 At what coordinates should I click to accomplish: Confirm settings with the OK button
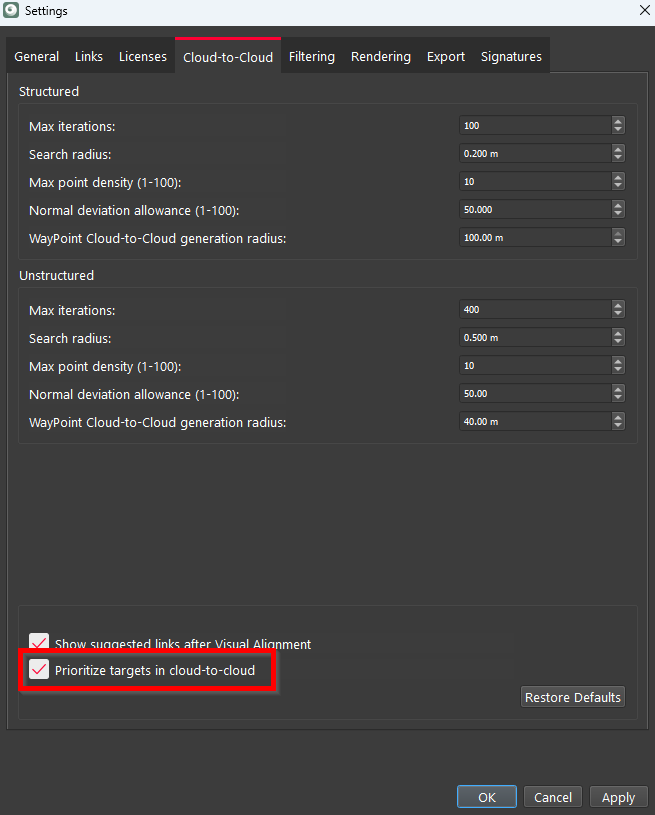[x=486, y=797]
